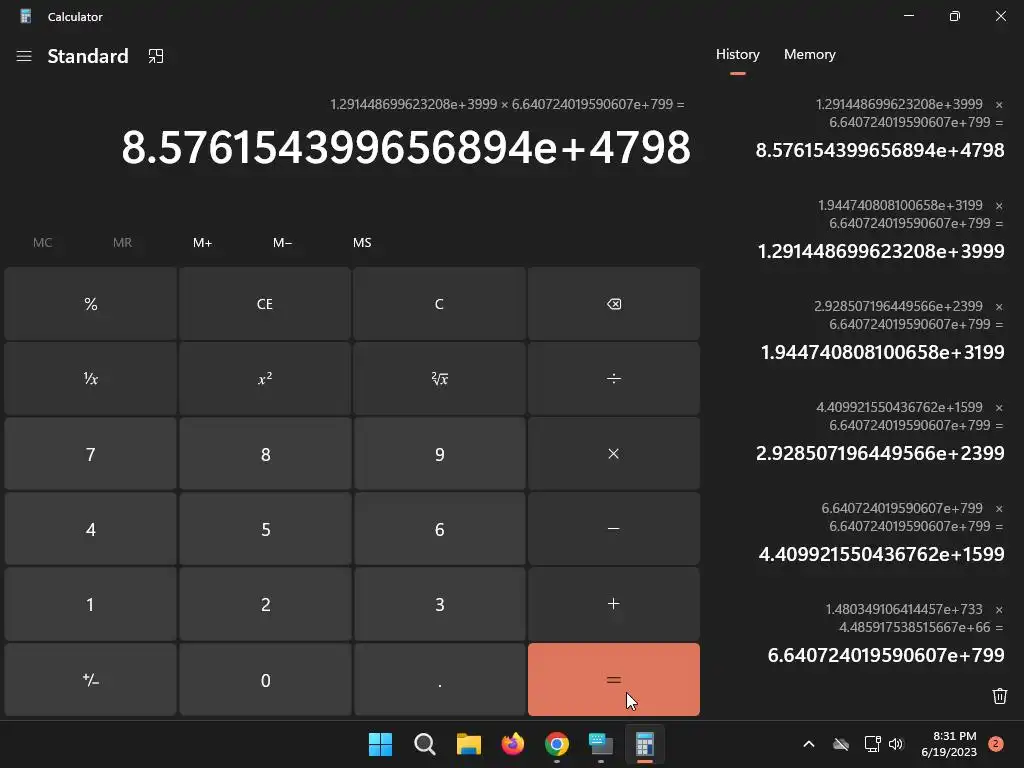The image size is (1024, 768).
Task: Select history entry 2.928507196449566e+2399 result
Action: pyautogui.click(x=880, y=453)
